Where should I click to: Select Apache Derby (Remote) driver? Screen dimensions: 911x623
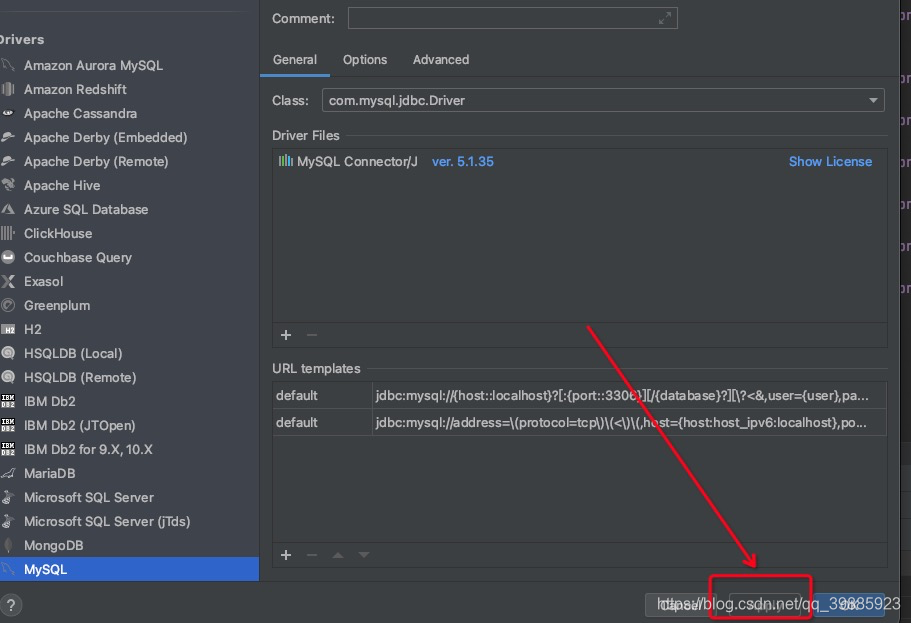pos(129,162)
